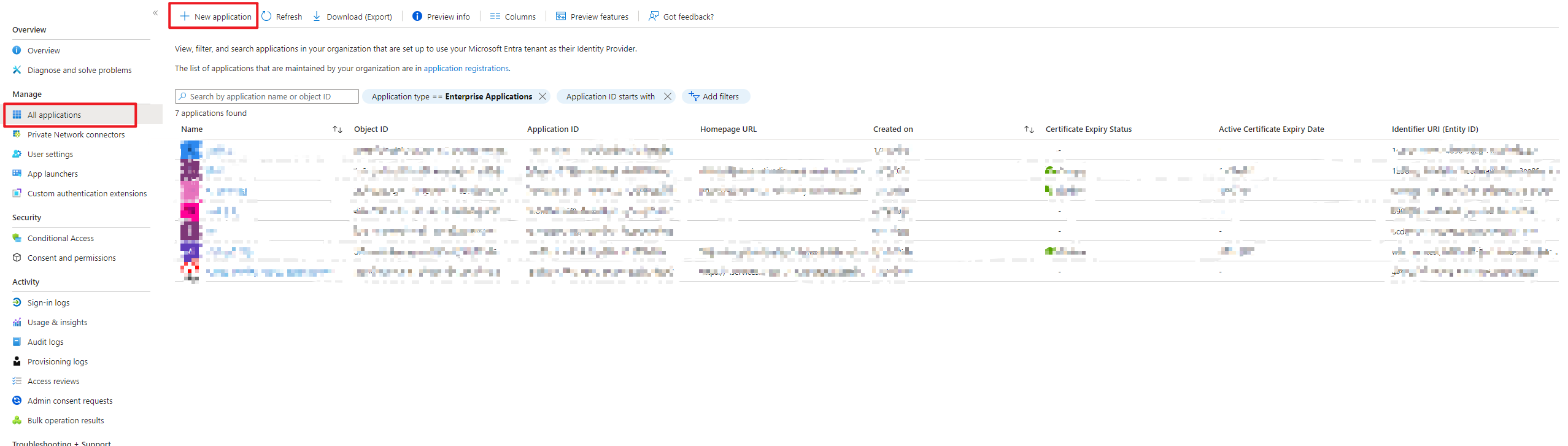
Task: Click the Homepage URL column header
Action: click(x=728, y=129)
